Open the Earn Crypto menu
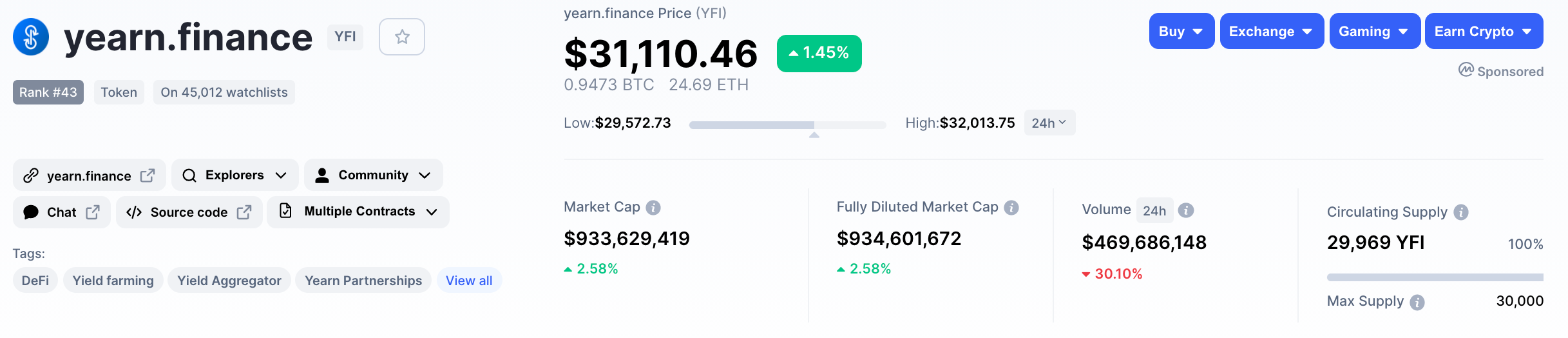The height and width of the screenshot is (338, 1568). [x=1483, y=32]
